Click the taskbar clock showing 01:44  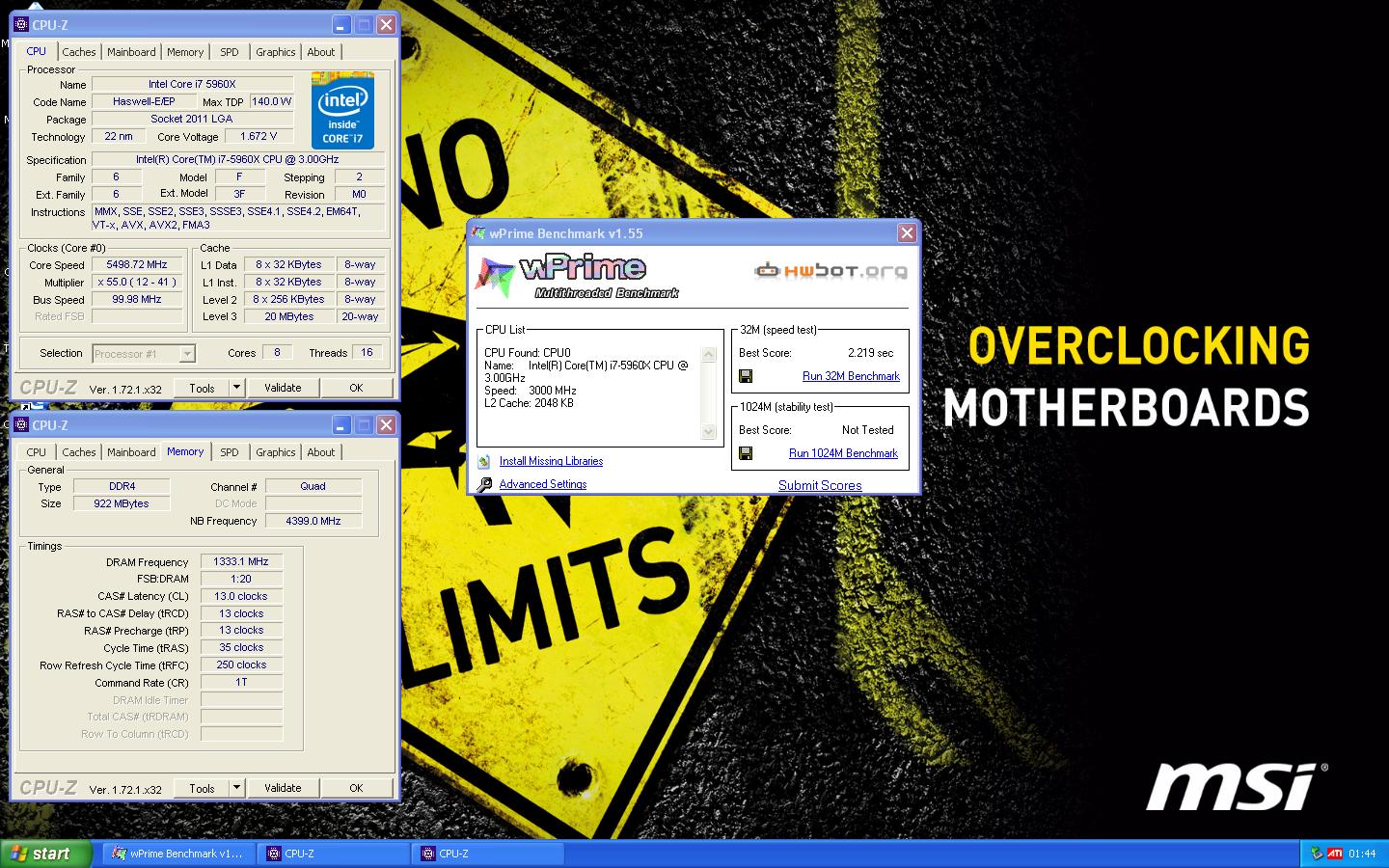(x=1362, y=854)
